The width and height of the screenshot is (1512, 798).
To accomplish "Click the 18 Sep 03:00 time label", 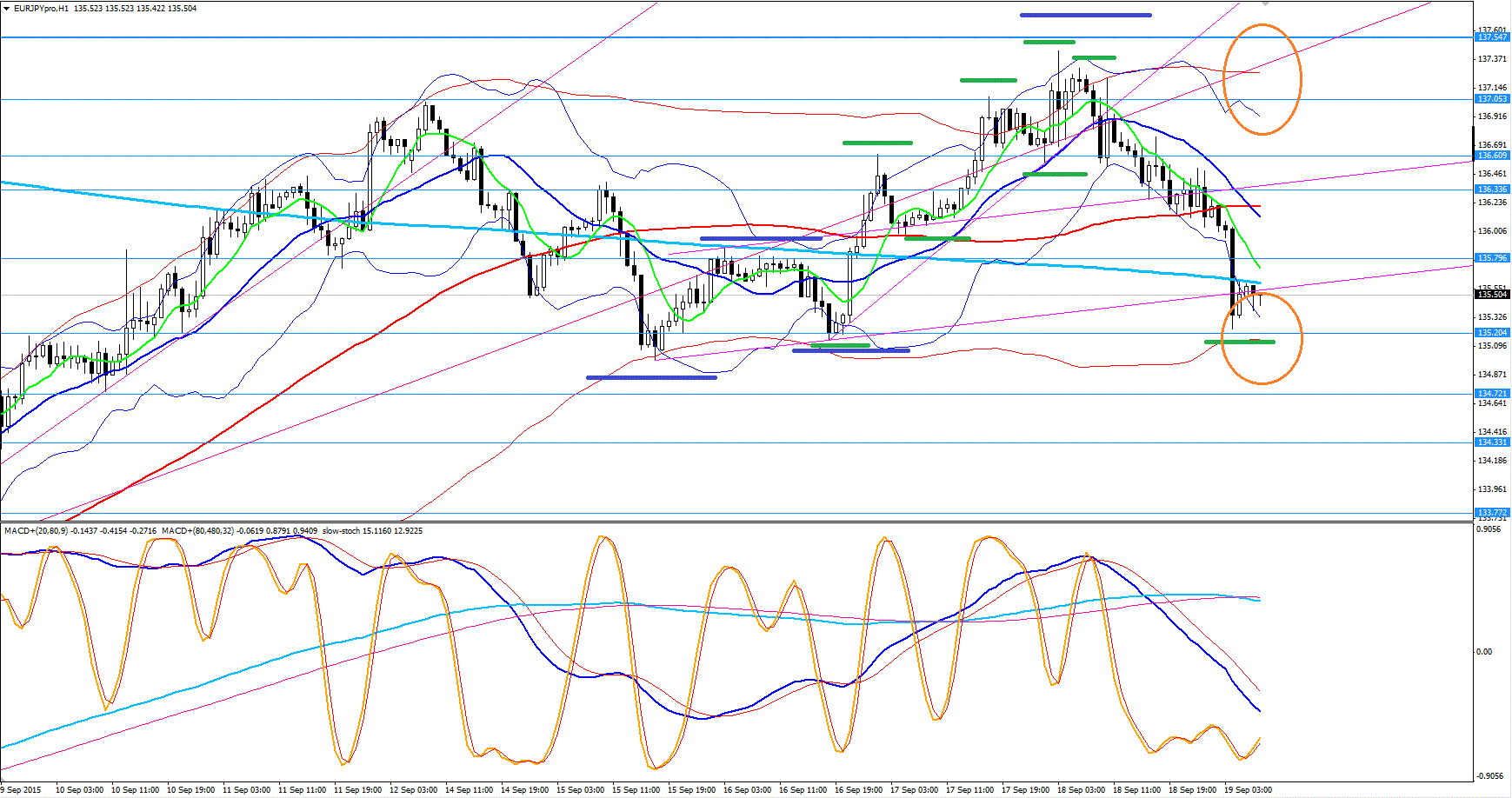I will coord(1081,790).
